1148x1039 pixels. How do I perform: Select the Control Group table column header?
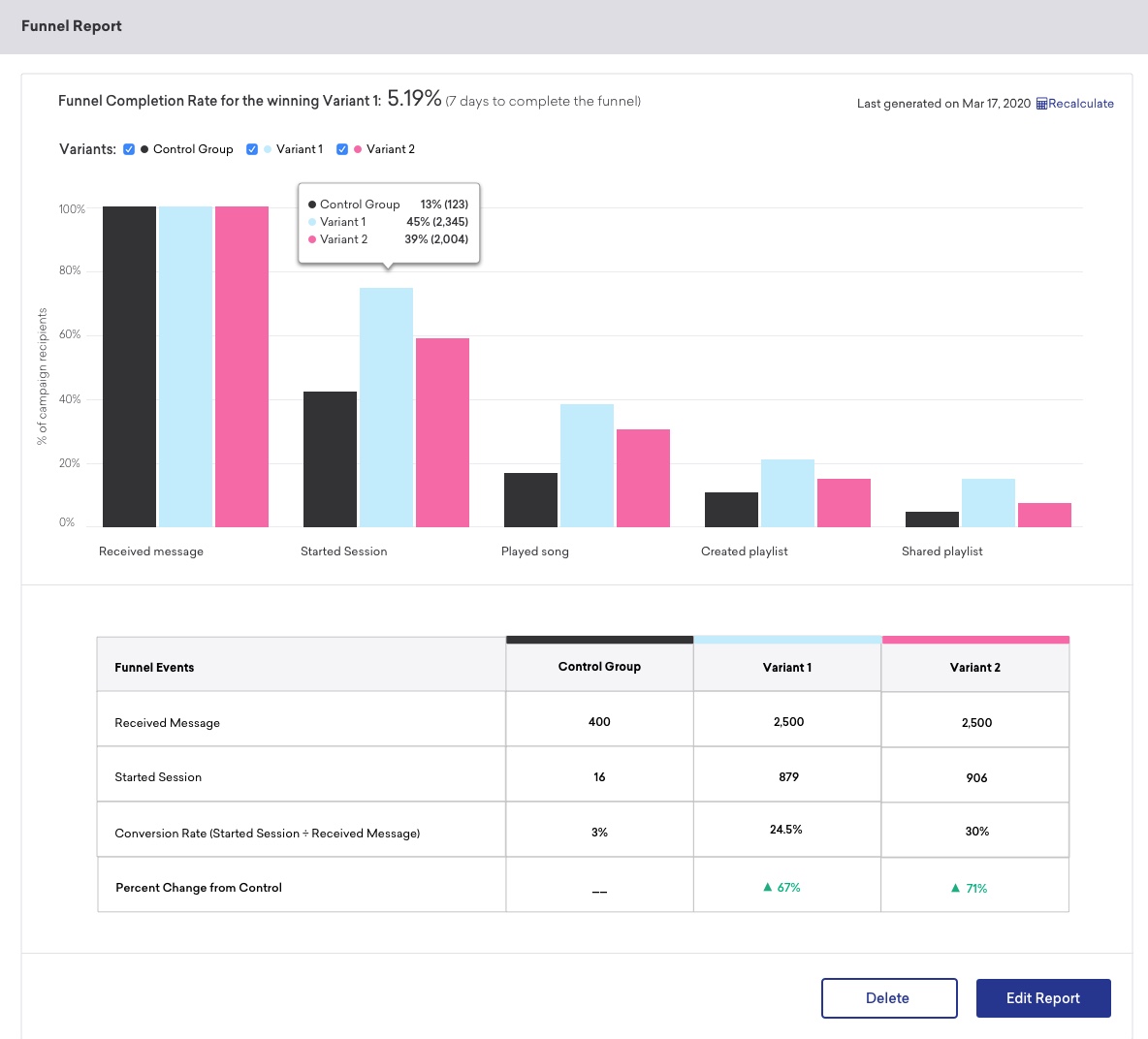599,667
